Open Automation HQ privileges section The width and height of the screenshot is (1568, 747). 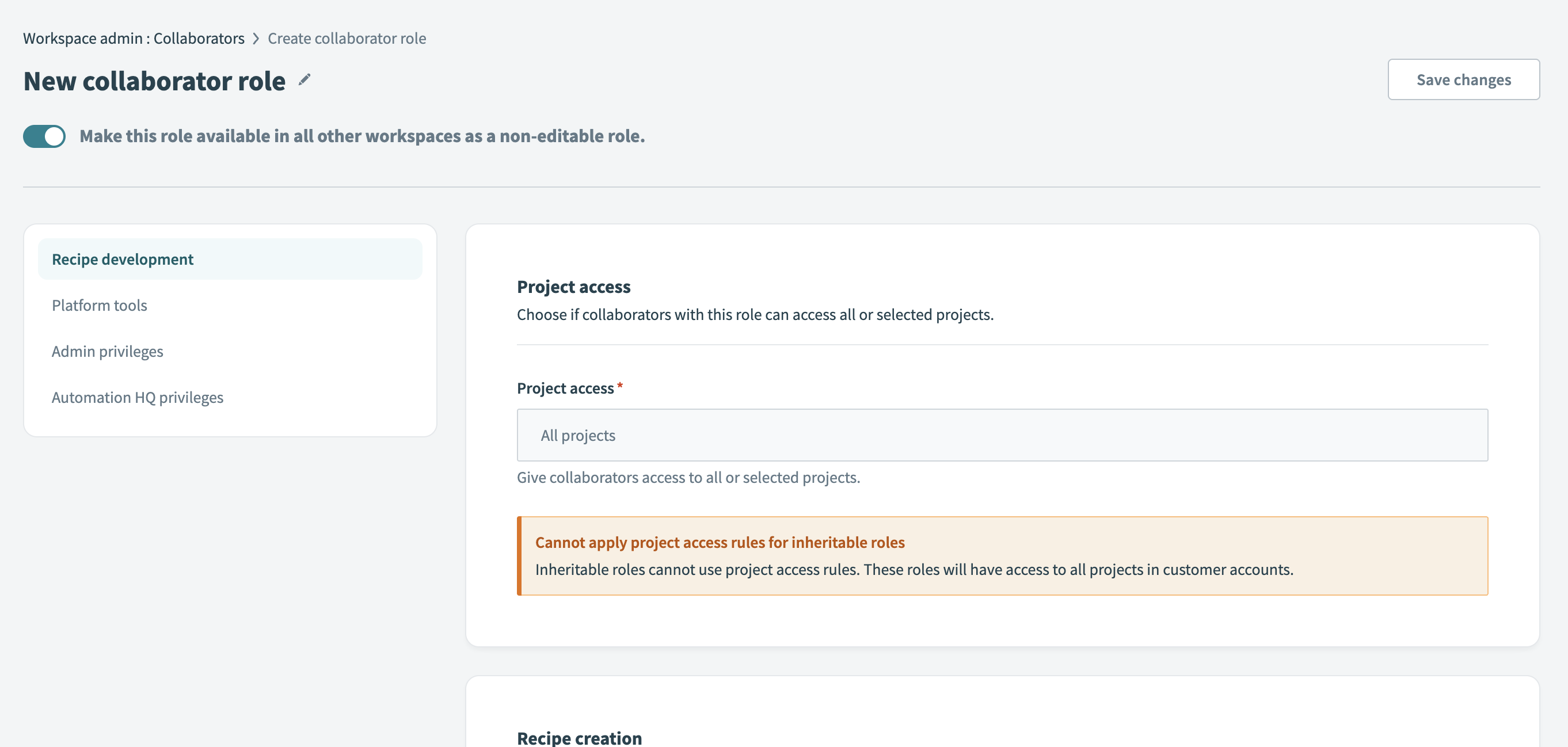[x=230, y=398]
